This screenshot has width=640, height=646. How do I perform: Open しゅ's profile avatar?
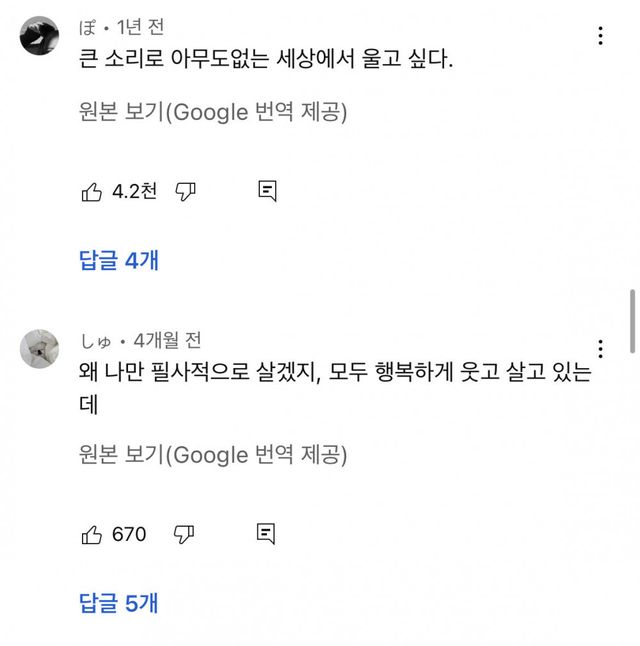40,349
